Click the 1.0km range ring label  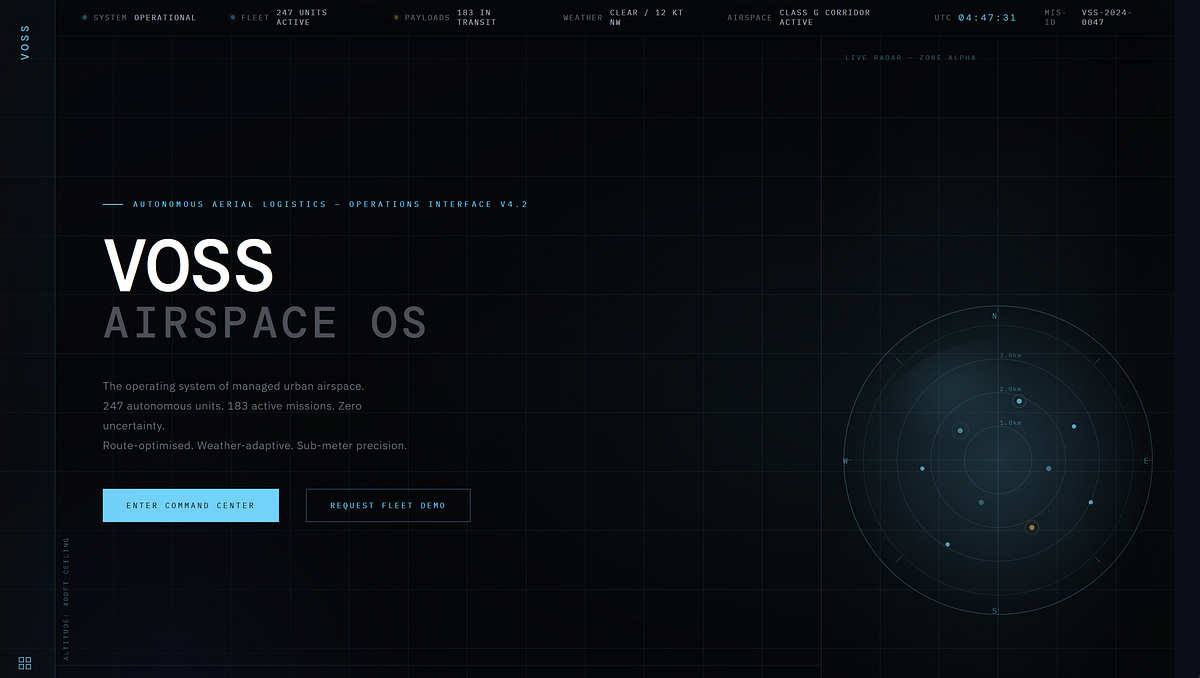tap(1010, 423)
